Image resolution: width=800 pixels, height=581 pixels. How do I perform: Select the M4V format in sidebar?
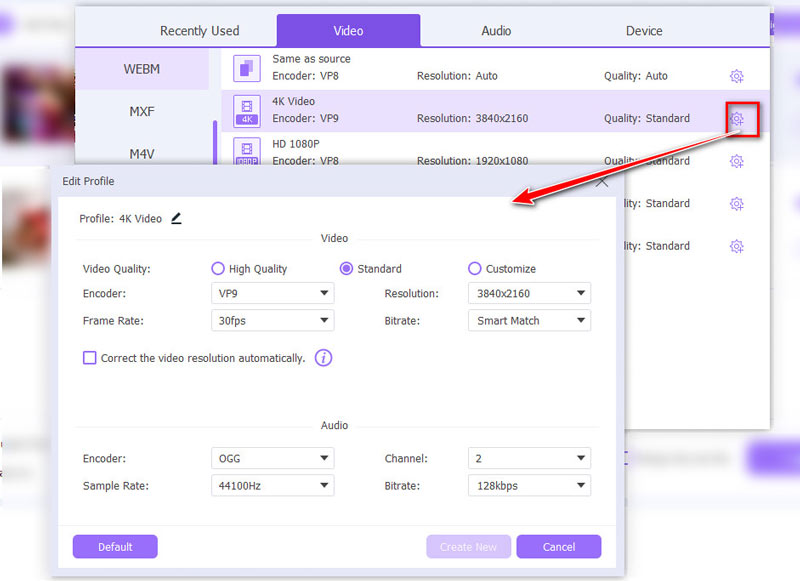(x=142, y=154)
